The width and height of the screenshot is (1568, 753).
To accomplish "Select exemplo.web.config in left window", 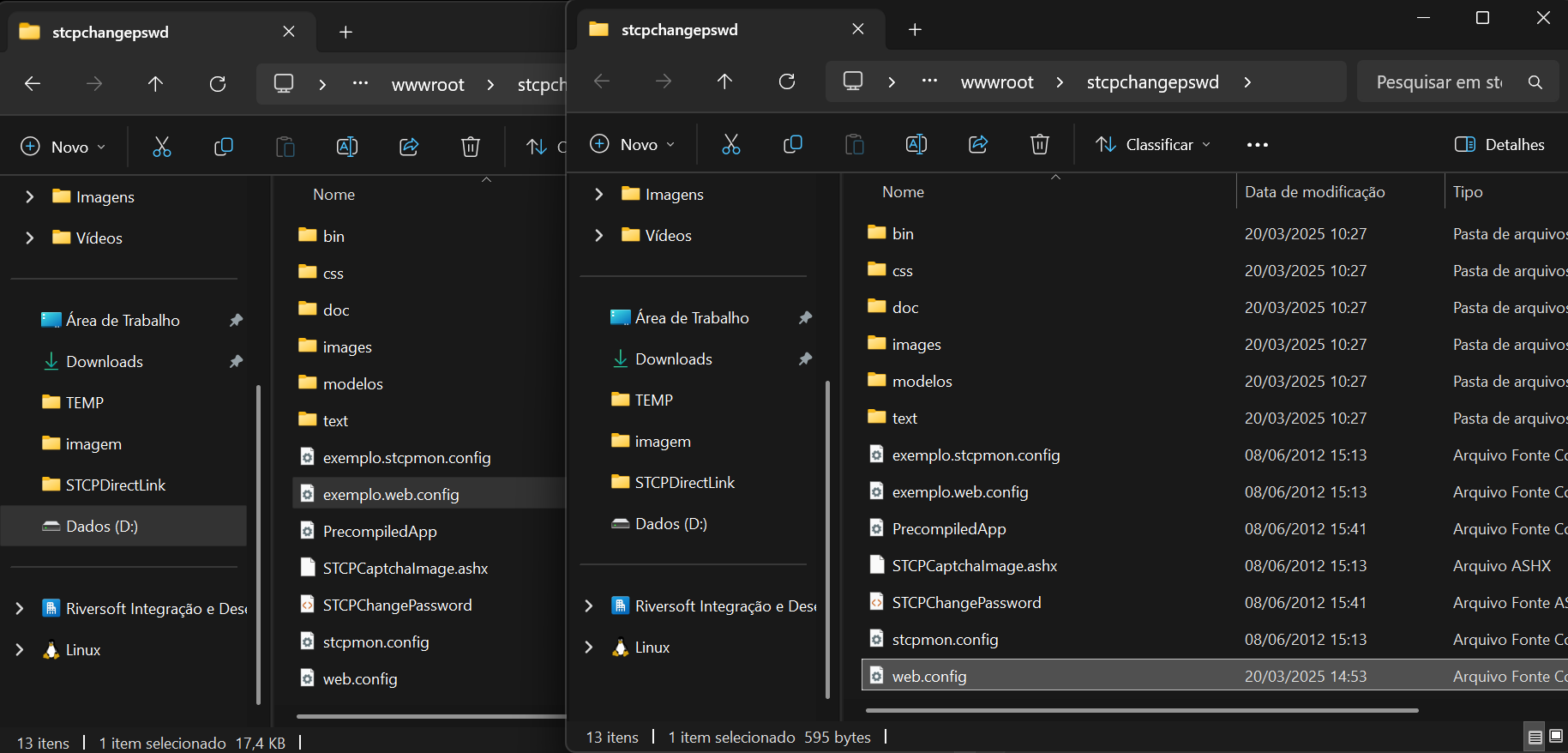I will point(429,495).
